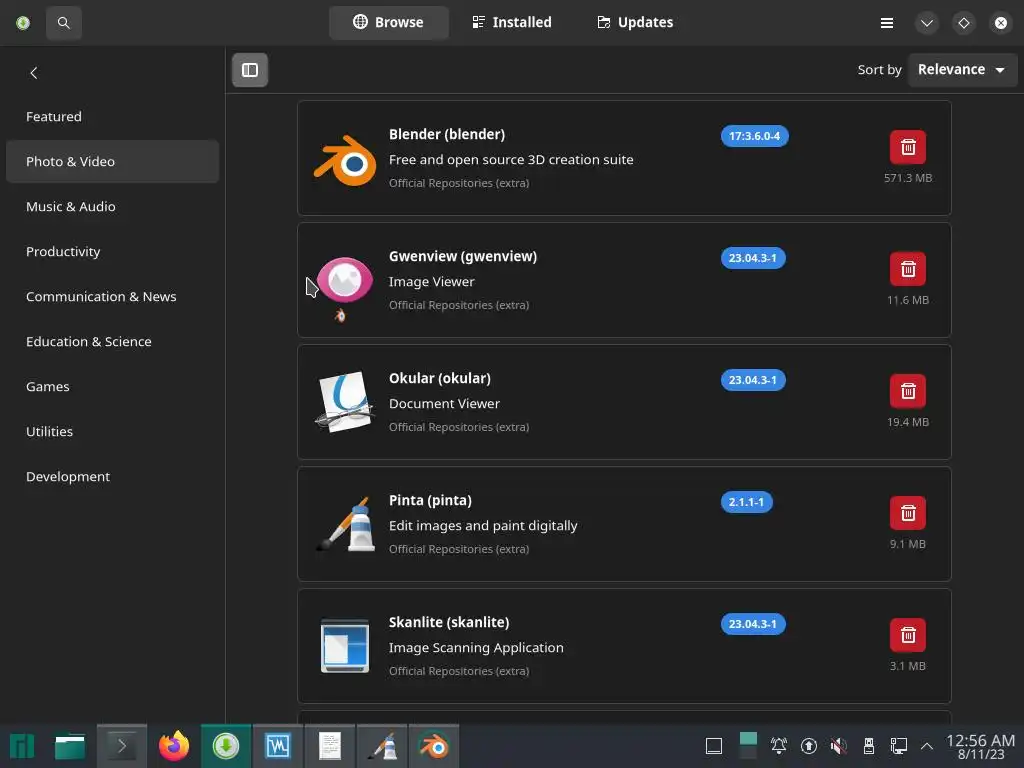
Task: Click Pinta version badge 2.1.1-1
Action: coord(746,502)
